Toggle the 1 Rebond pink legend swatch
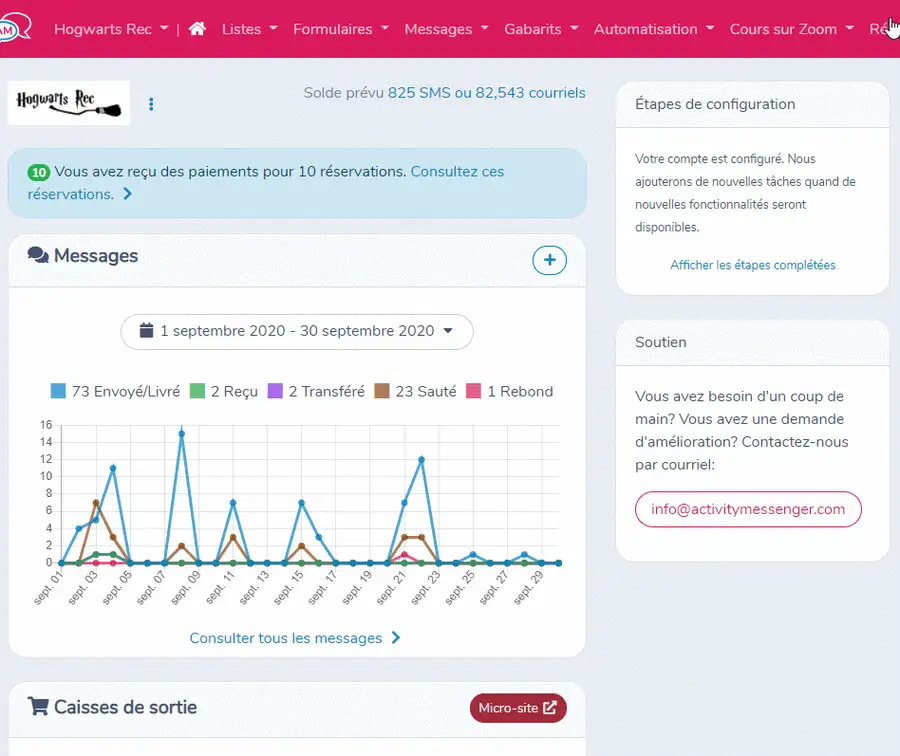 click(474, 391)
